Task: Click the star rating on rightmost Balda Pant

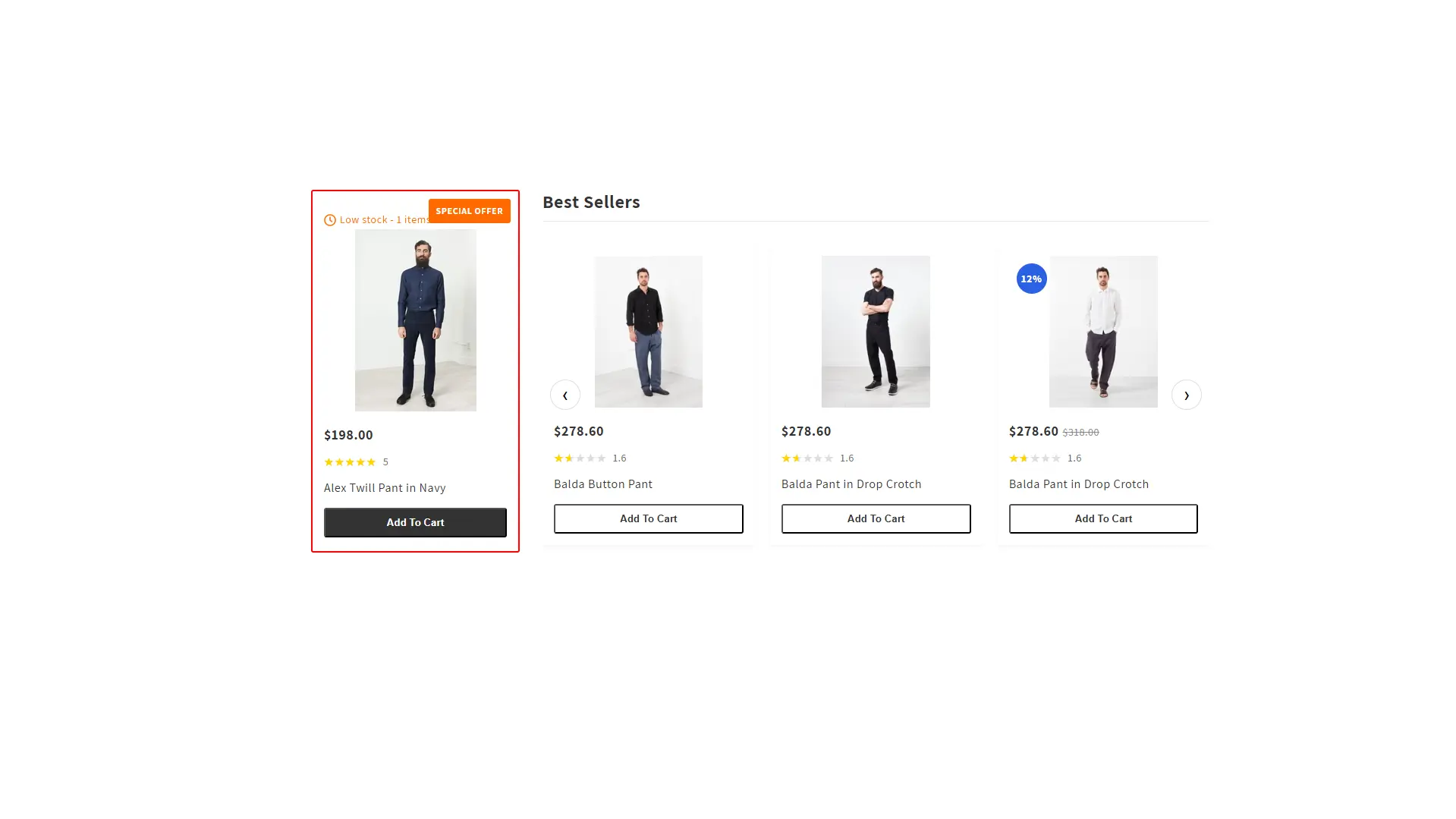Action: (x=1036, y=458)
